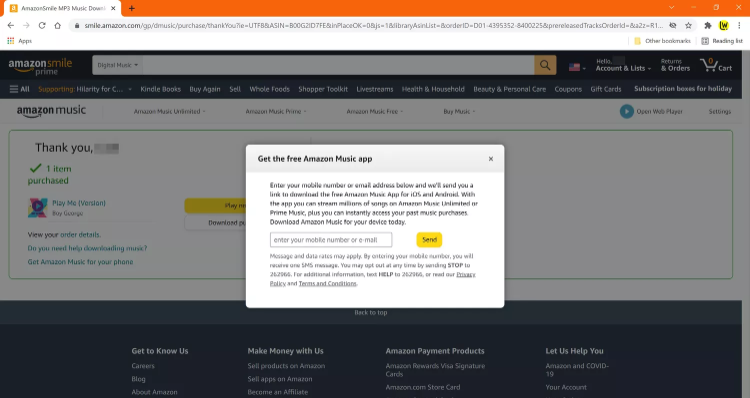
Task: Open the Boy George artist link
Action: tap(67, 213)
